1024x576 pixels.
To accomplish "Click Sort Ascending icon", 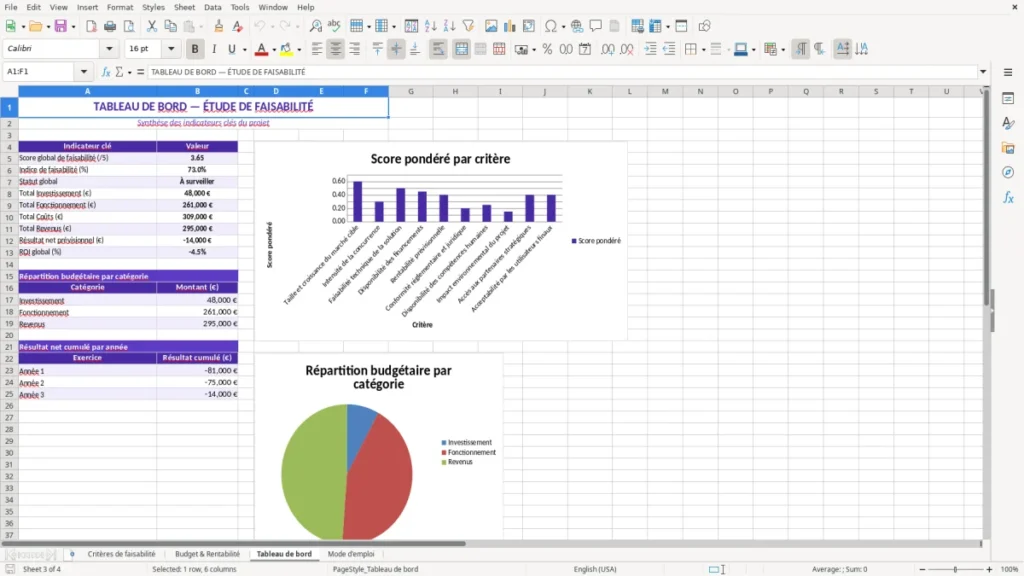I will pyautogui.click(x=430, y=26).
